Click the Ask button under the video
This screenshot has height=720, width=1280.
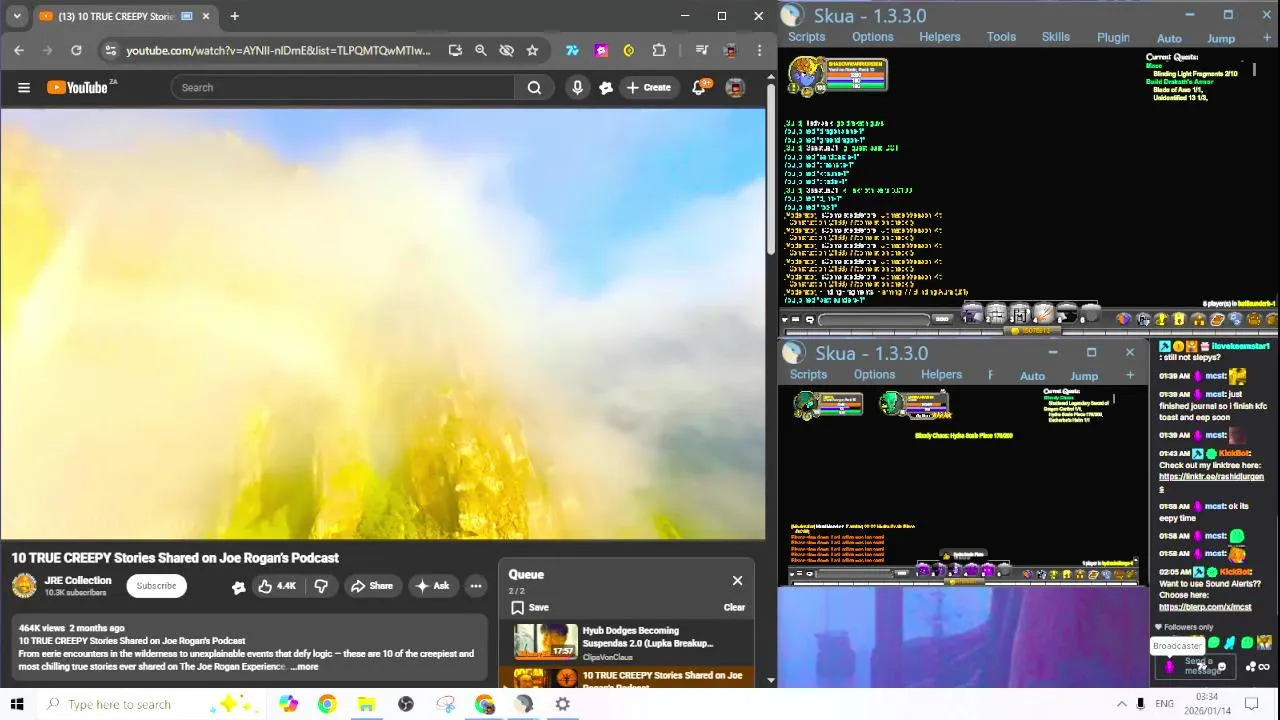coord(432,586)
